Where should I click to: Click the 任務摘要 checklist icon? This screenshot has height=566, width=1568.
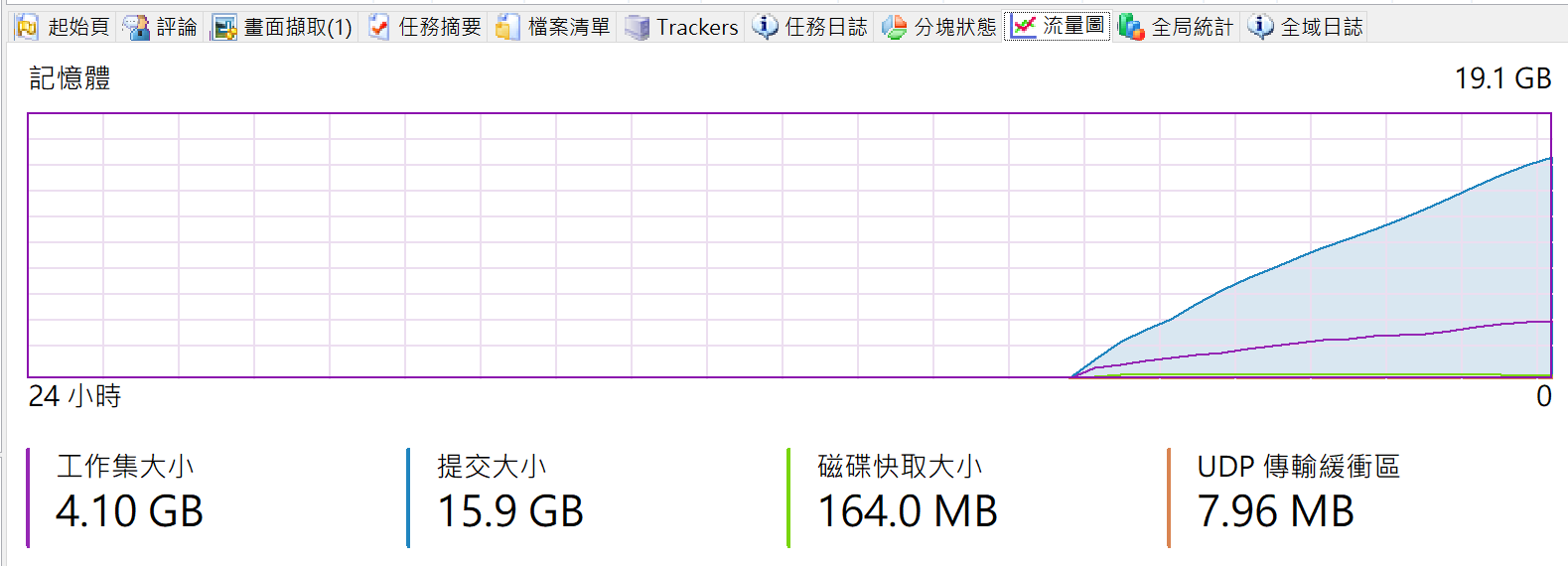378,27
